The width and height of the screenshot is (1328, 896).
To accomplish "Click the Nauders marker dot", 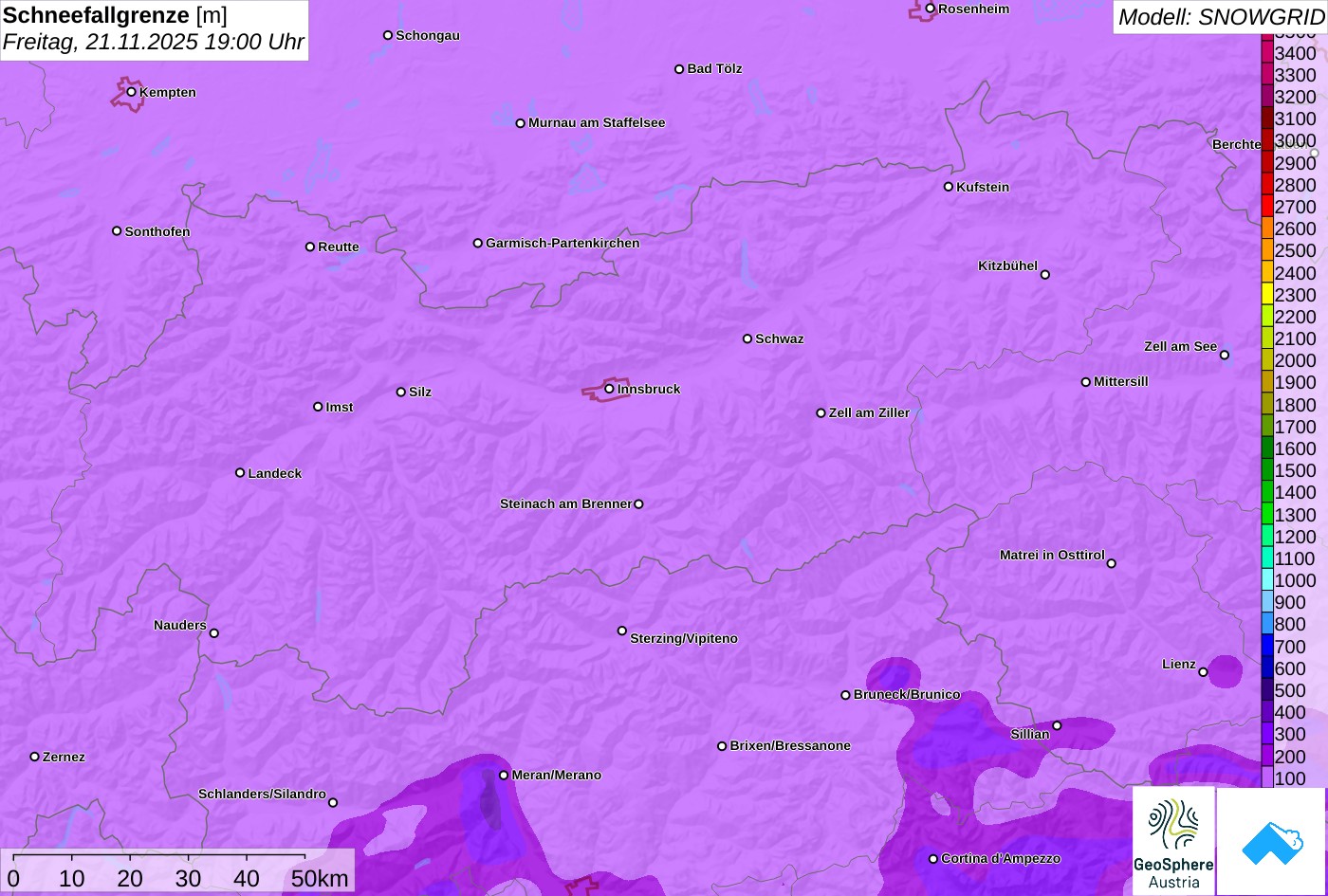I will pyautogui.click(x=214, y=633).
